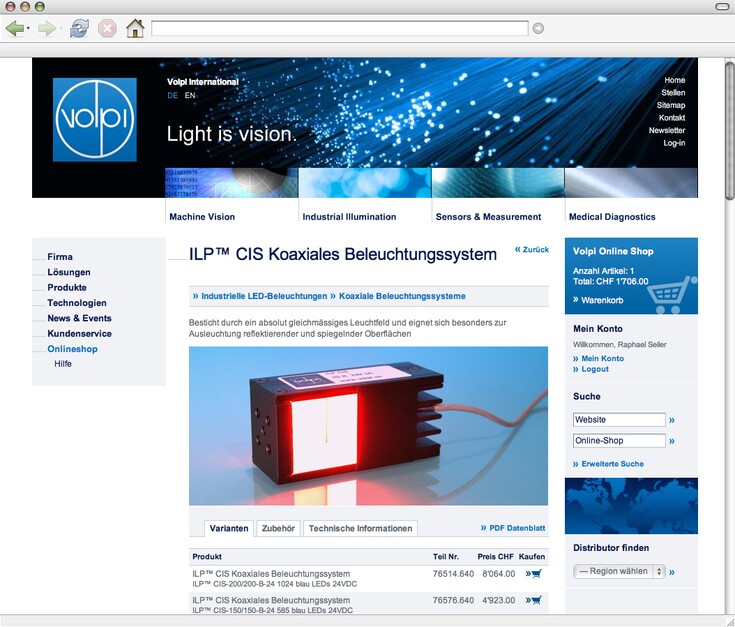735x627 pixels.
Task: Click the browser Forward arrow button
Action: coord(46,29)
